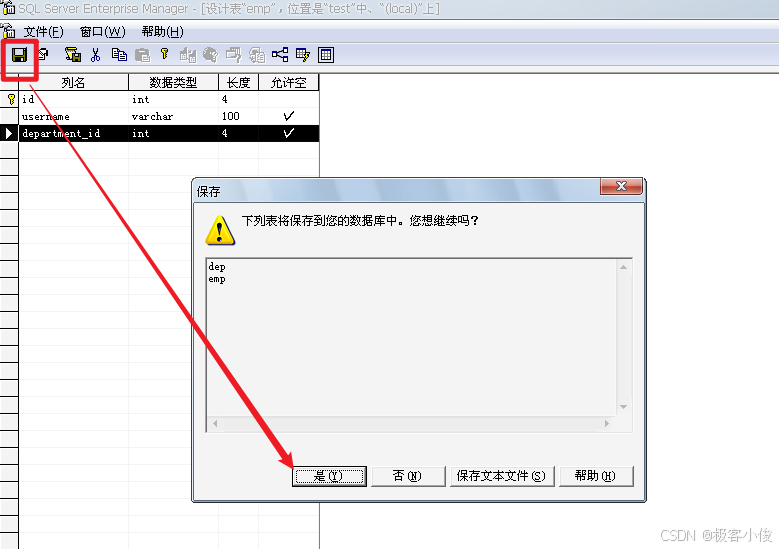The height and width of the screenshot is (549, 779).
Task: Close the 保存 dialog with X
Action: (621, 186)
